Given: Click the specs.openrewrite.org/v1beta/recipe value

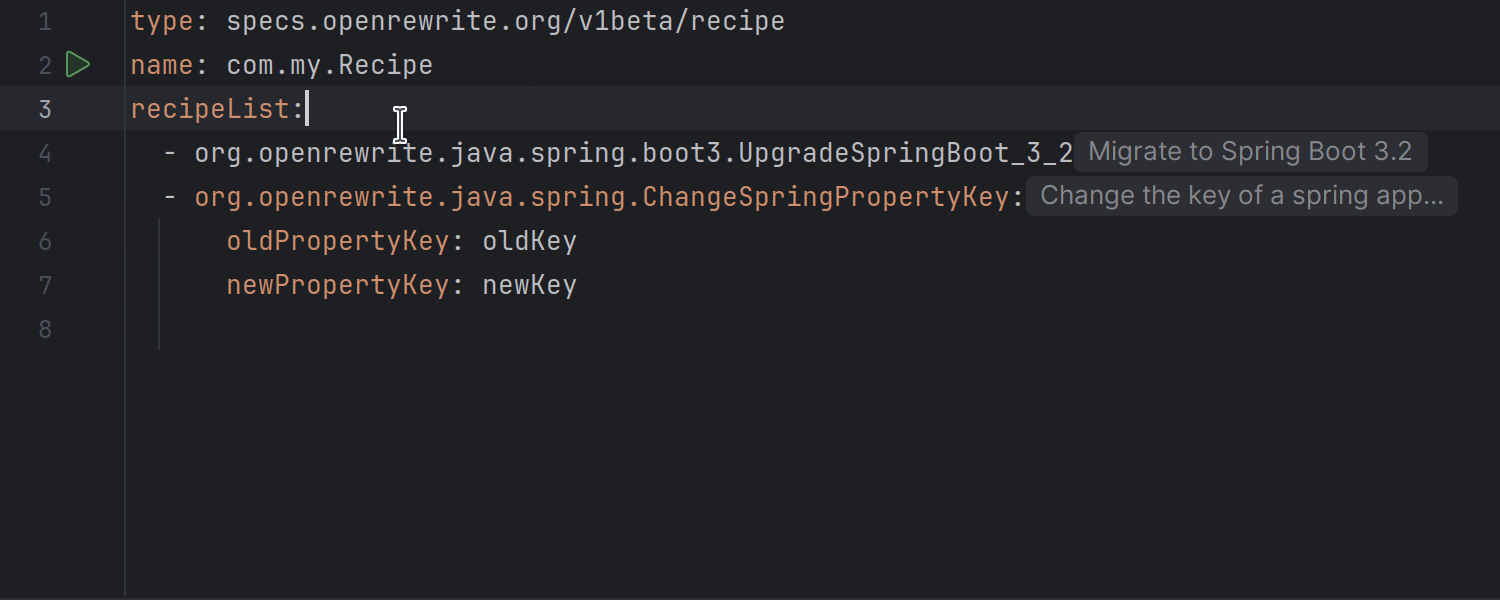Looking at the screenshot, I should click(x=505, y=20).
